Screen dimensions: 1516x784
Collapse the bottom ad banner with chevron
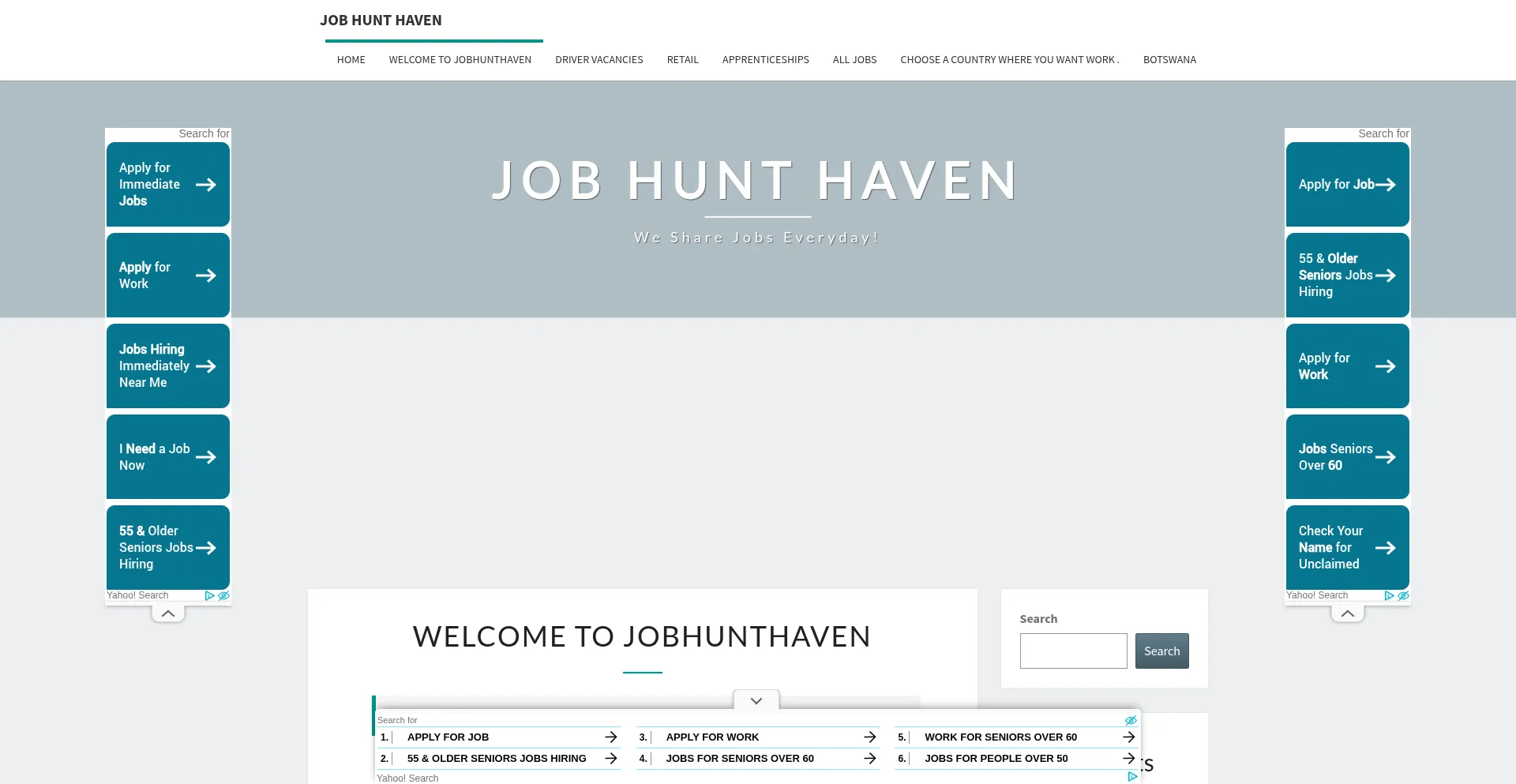(756, 700)
